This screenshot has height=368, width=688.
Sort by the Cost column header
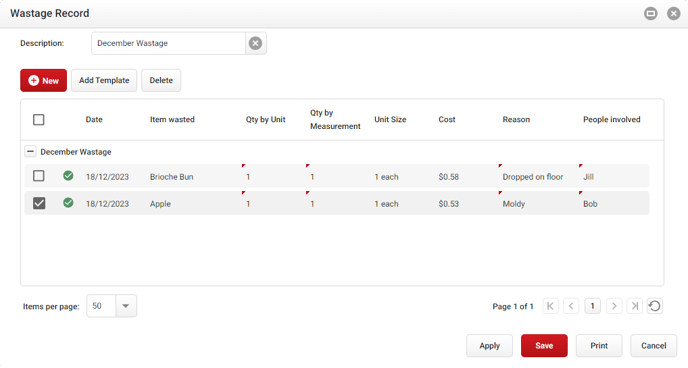tap(447, 119)
